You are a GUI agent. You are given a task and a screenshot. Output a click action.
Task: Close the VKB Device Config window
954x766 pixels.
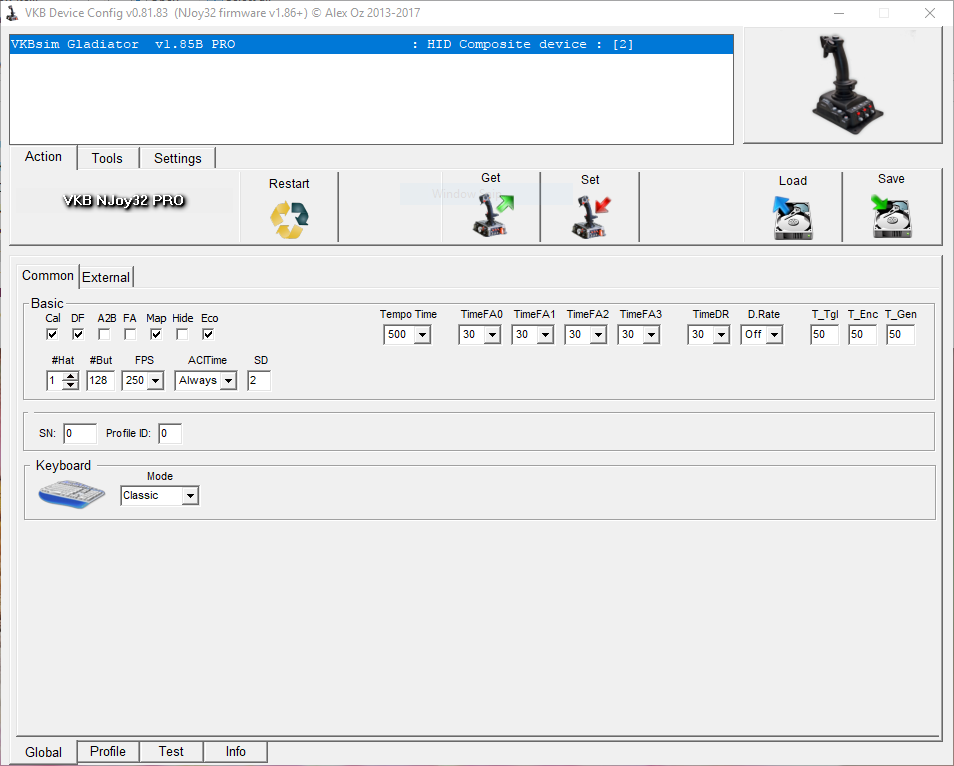click(930, 13)
